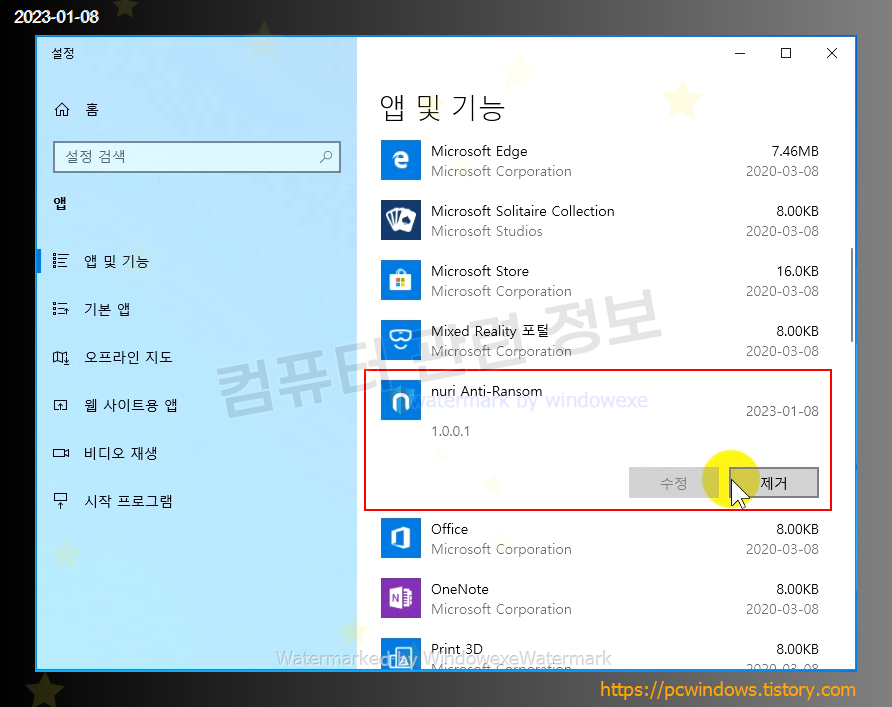This screenshot has width=892, height=707.
Task: Click the 제거 button for nuri Anti-Ransom
Action: tap(774, 483)
